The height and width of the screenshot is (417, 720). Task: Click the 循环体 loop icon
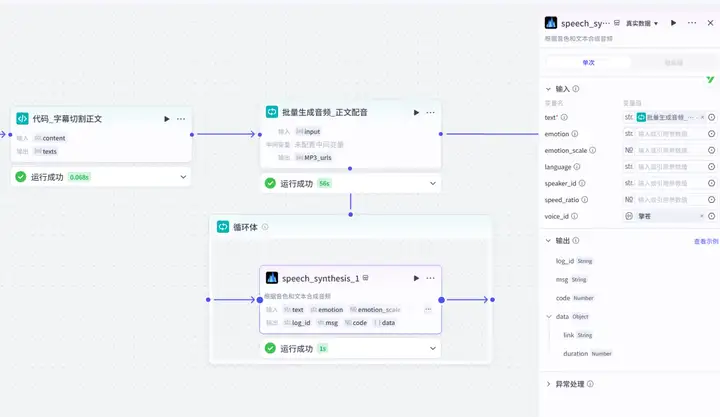[x=223, y=227]
